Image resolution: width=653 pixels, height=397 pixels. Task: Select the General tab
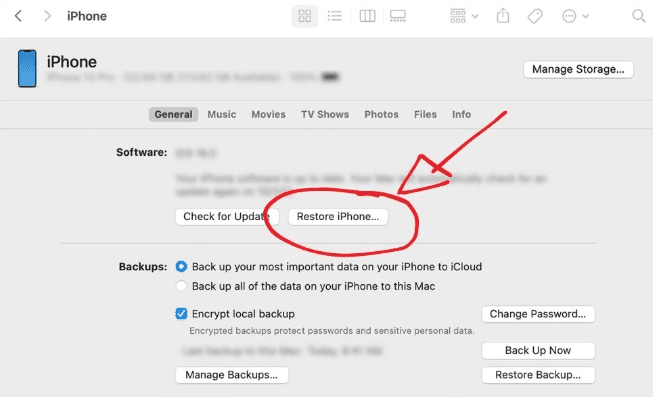[x=173, y=114]
